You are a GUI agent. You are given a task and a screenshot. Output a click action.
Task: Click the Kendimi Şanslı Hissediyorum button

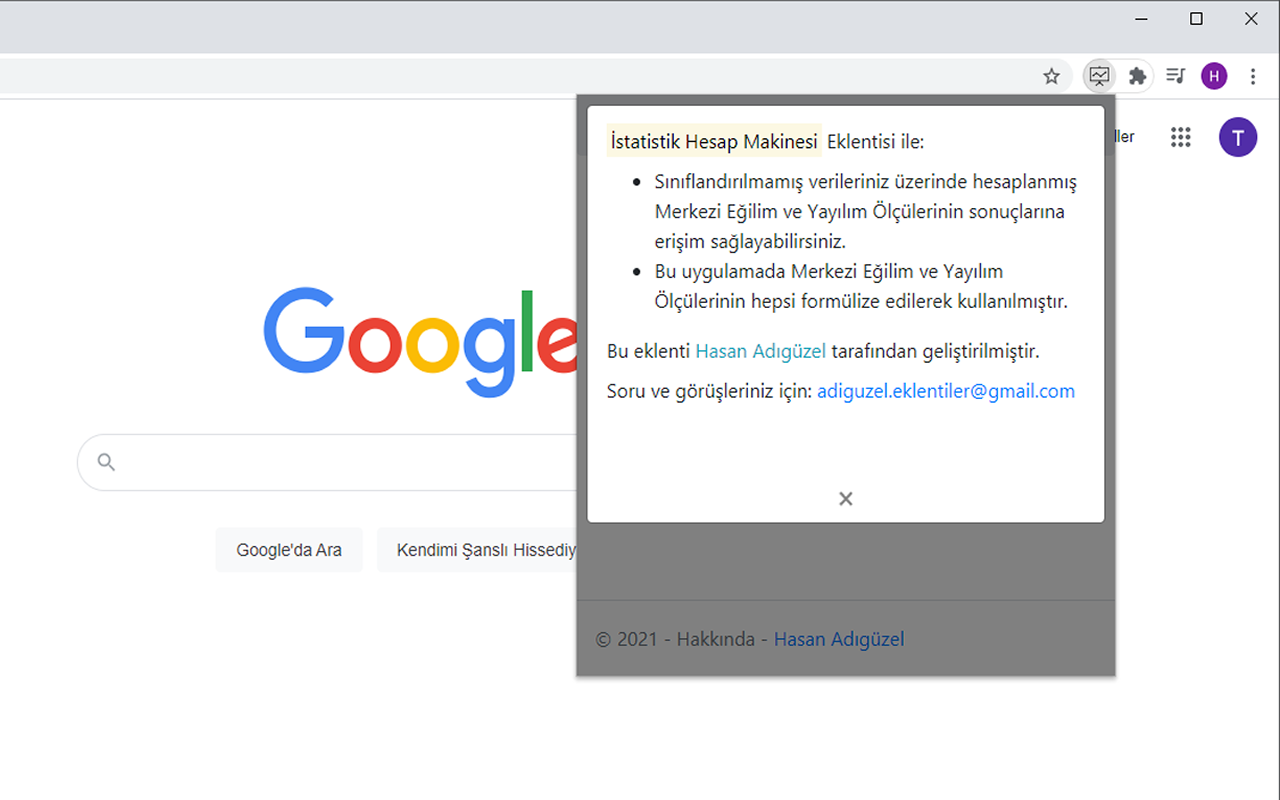click(478, 550)
